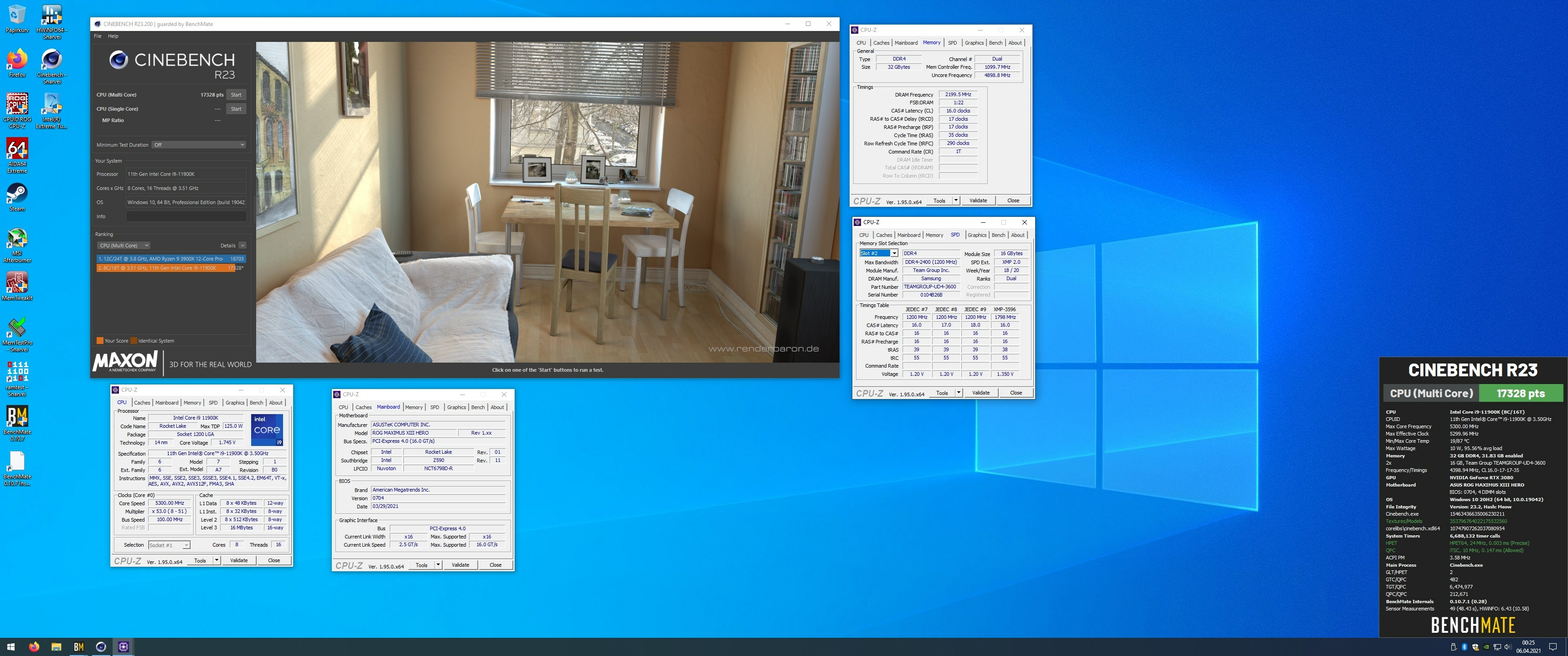1568x656 pixels.
Task: Launch Intel Extreme Tuning desktop shortcut
Action: pos(52,111)
